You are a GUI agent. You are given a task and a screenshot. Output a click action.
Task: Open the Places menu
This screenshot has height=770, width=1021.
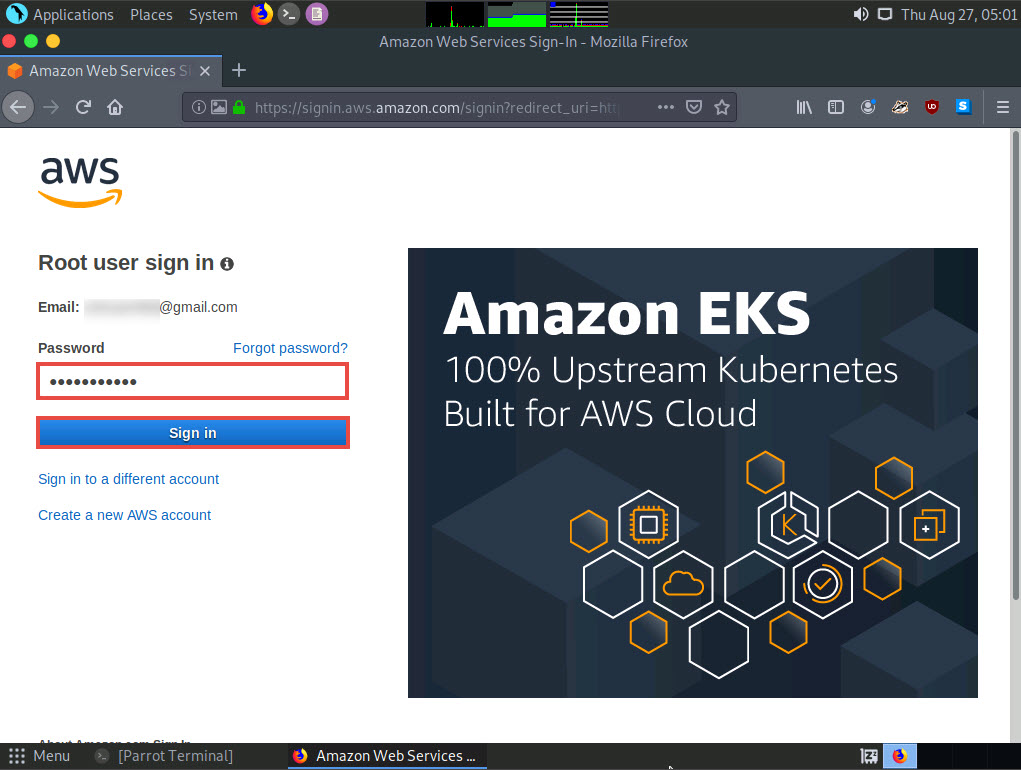coord(151,14)
